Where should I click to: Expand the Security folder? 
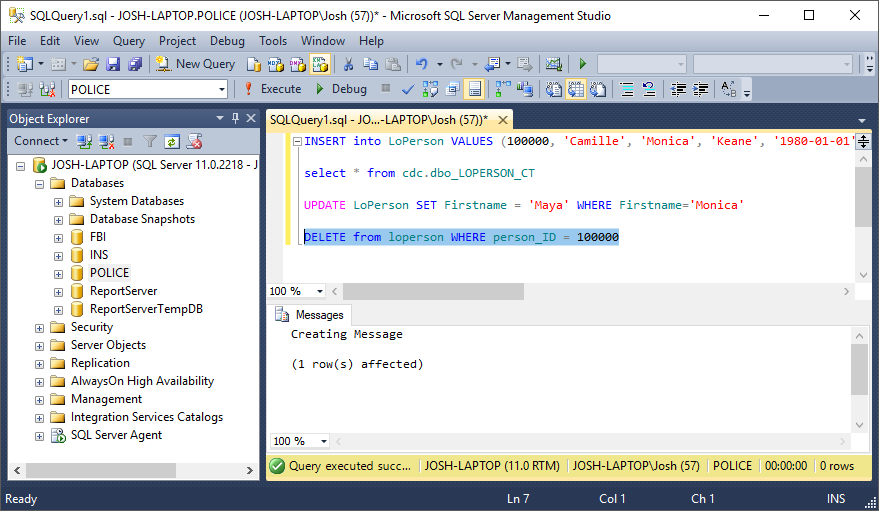click(39, 328)
